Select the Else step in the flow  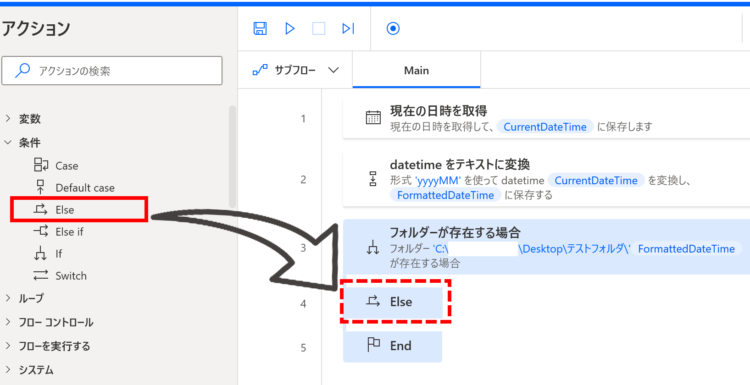click(393, 302)
